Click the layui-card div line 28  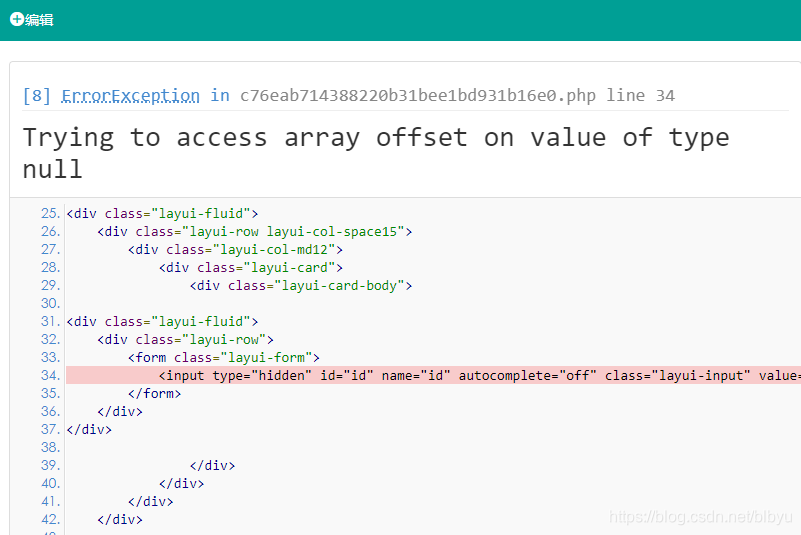click(250, 267)
